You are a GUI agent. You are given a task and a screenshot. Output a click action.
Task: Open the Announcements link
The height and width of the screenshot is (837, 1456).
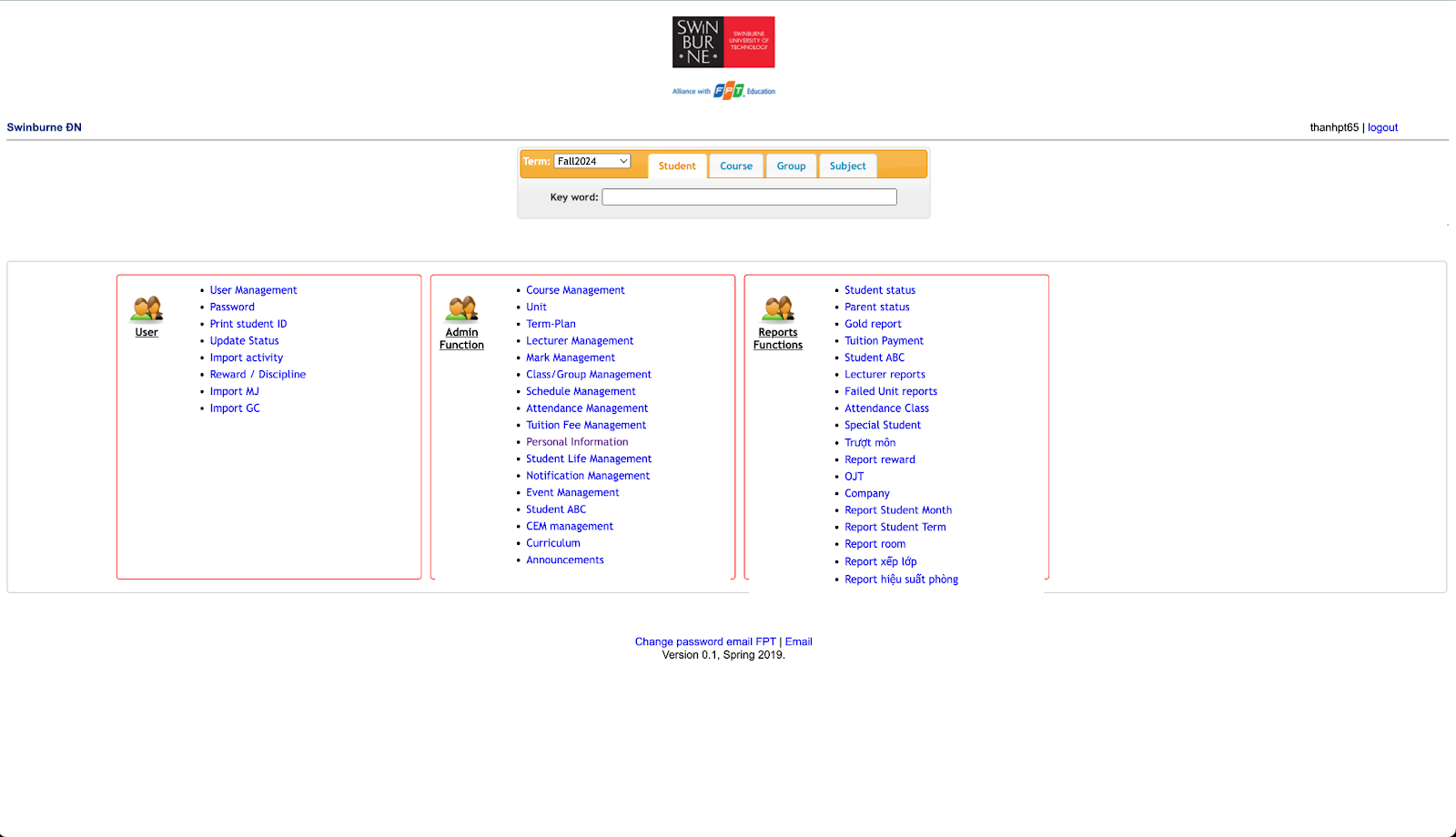[565, 560]
